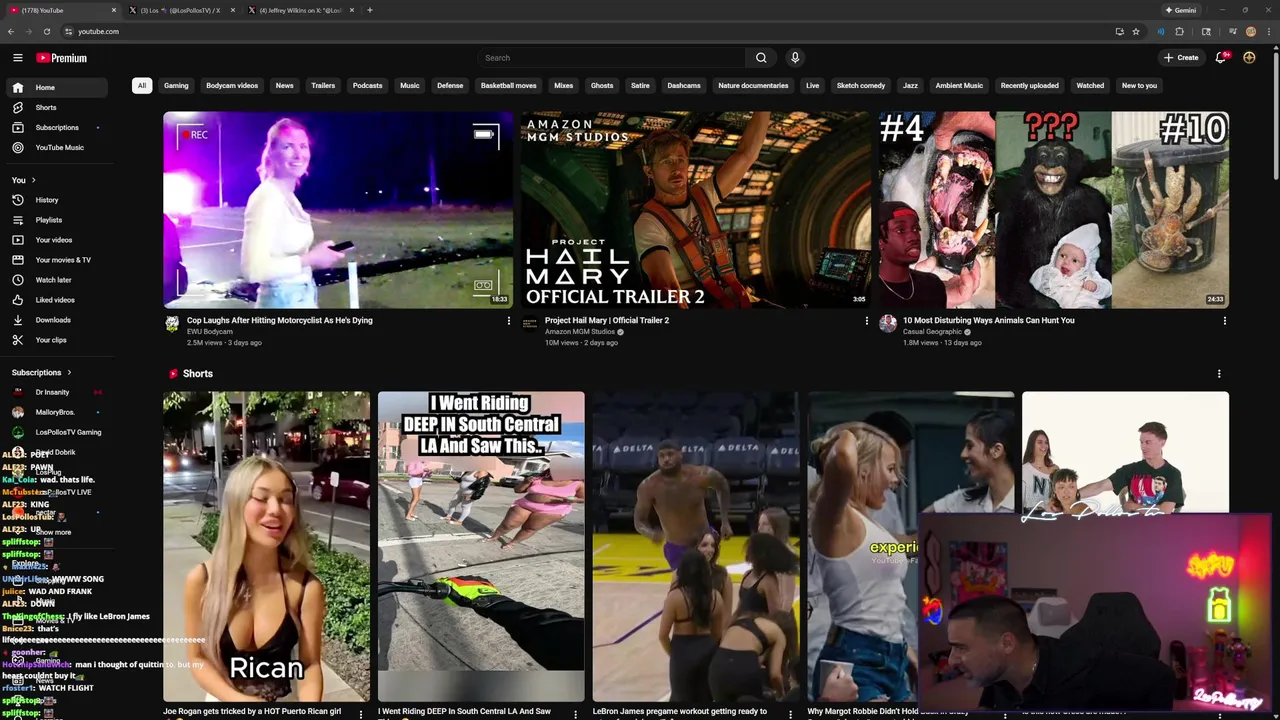Select the Podcasts filter chip
The width and height of the screenshot is (1280, 720).
367,86
